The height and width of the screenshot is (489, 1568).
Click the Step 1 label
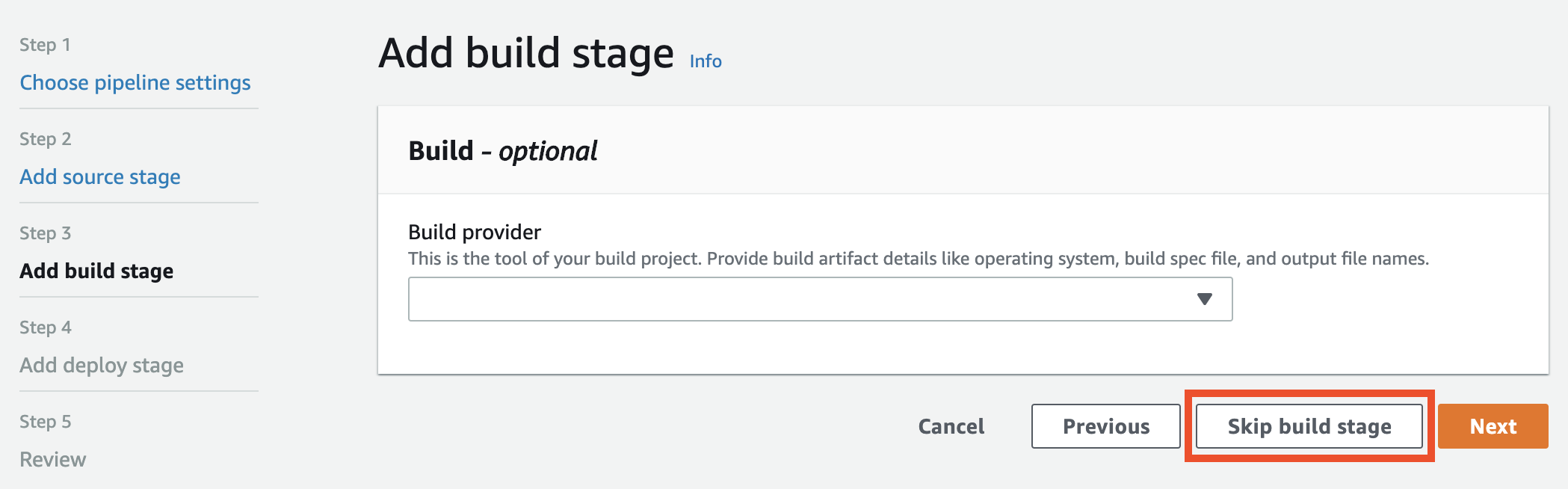(x=45, y=45)
